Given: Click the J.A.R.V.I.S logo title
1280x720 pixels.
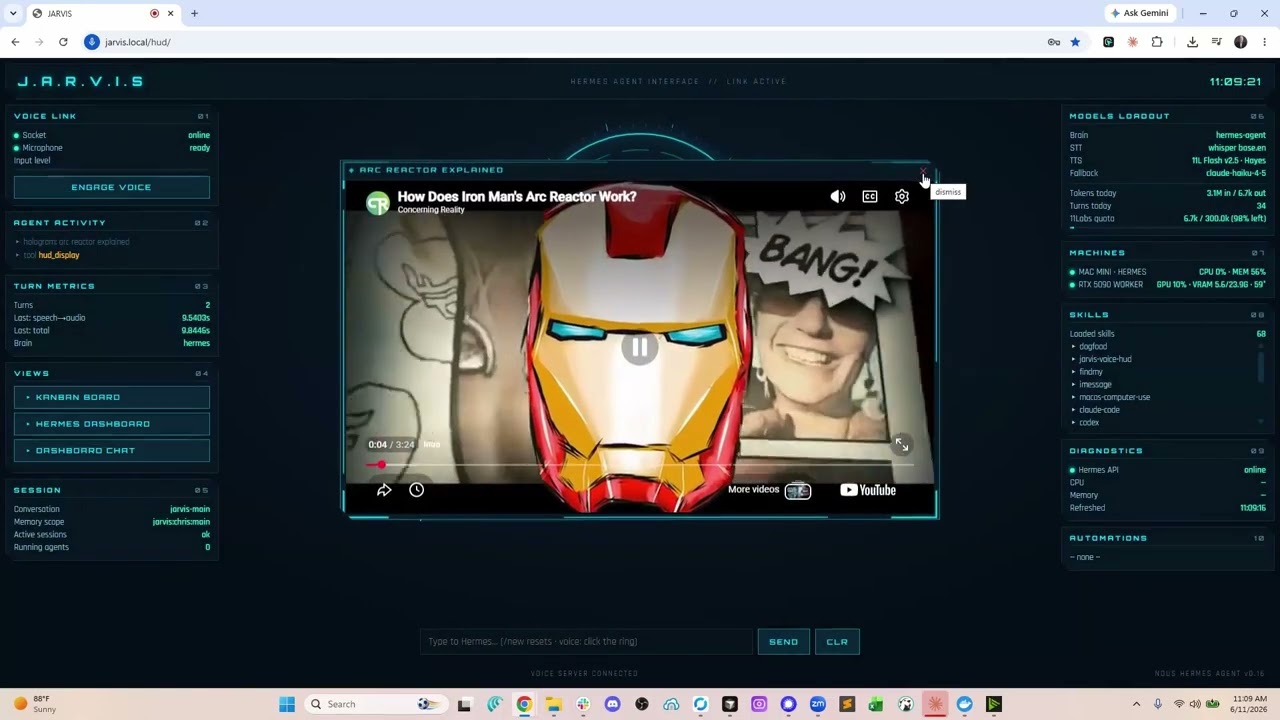Looking at the screenshot, I should click(80, 82).
